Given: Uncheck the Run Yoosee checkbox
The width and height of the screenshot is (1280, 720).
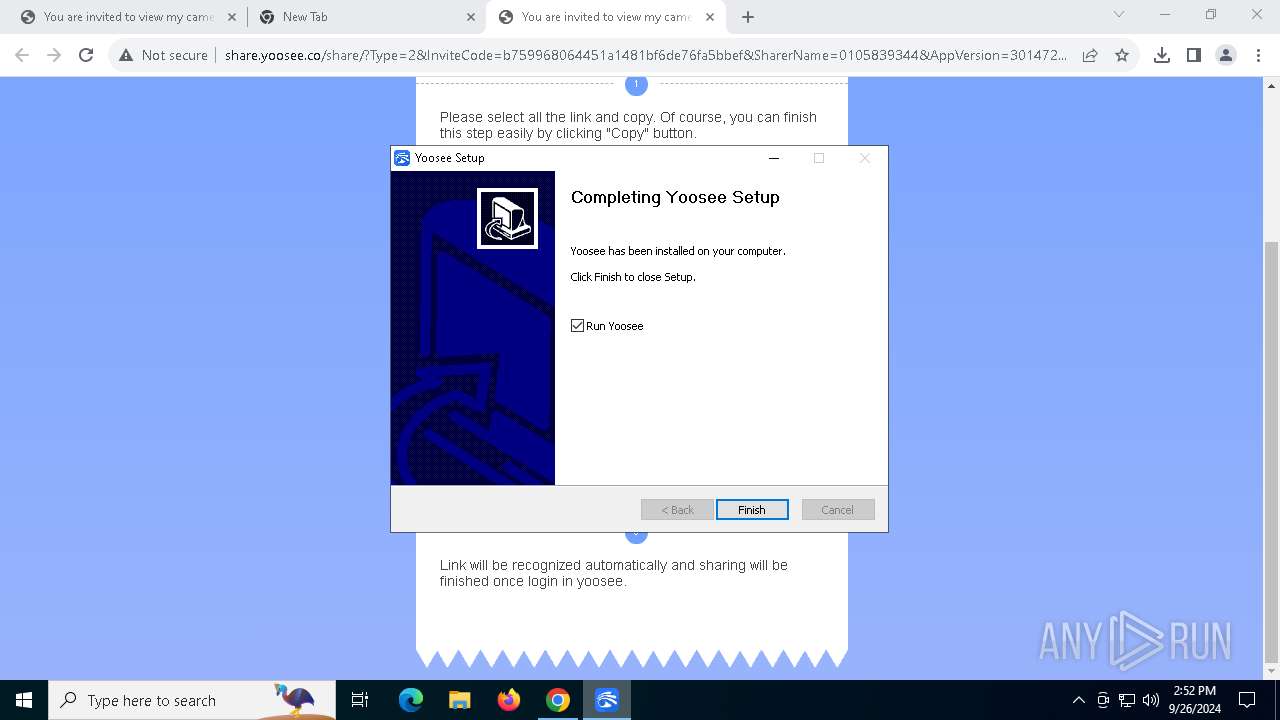Looking at the screenshot, I should (x=577, y=326).
